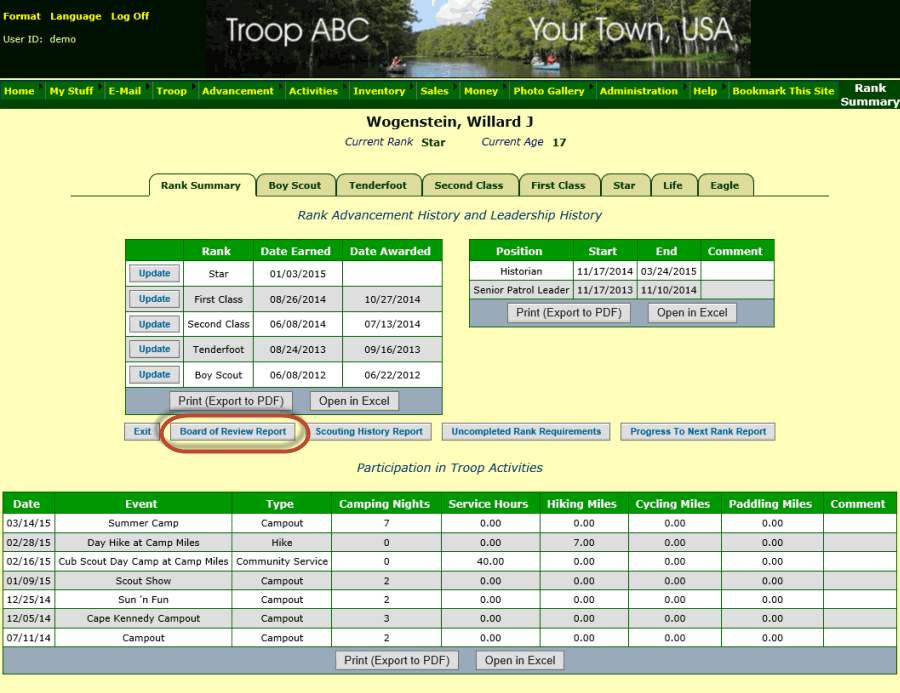Click the Senior Patrol Leader cell
Image resolution: width=900 pixels, height=693 pixels.
pos(521,290)
